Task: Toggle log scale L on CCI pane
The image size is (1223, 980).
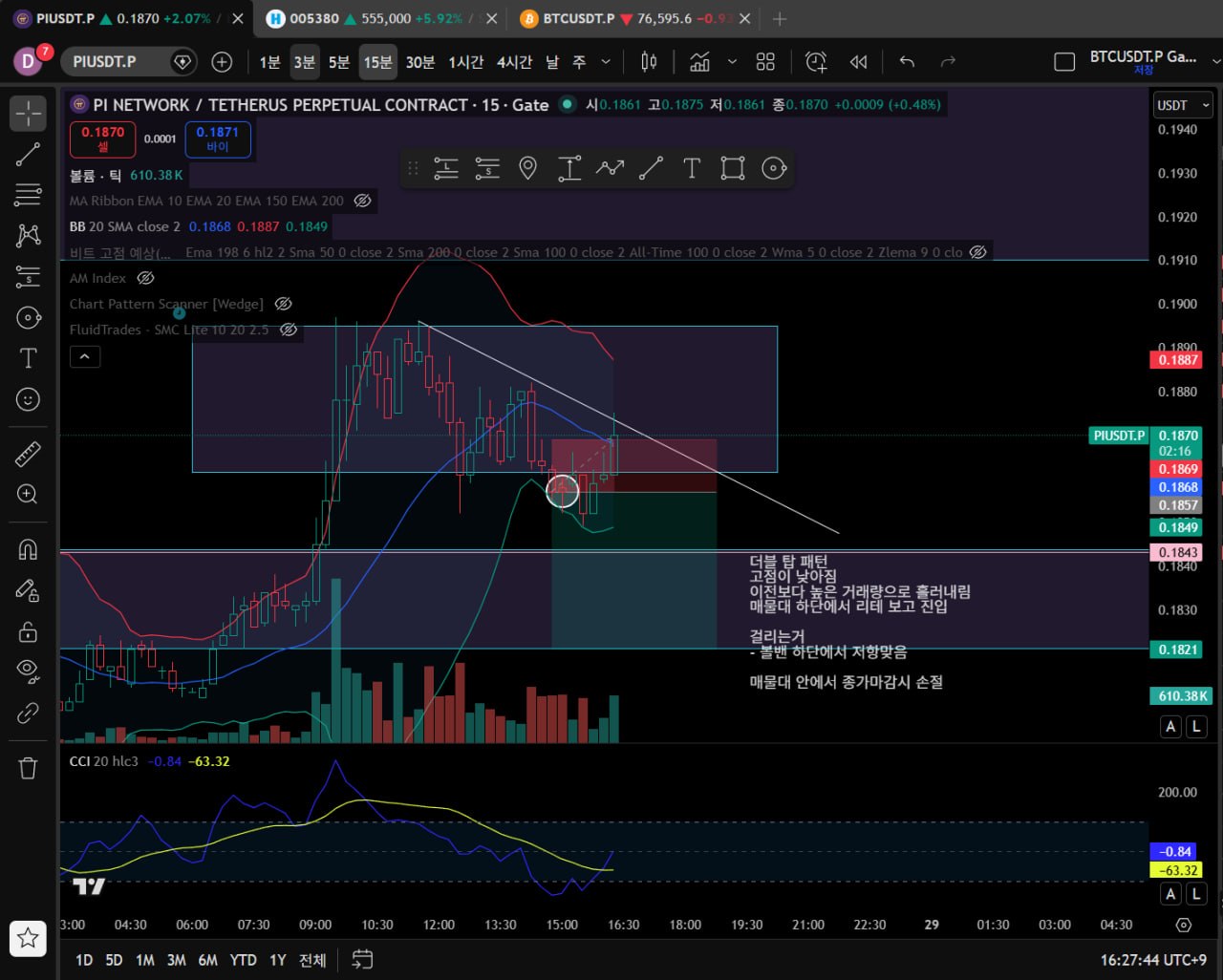Action: 1195,894
